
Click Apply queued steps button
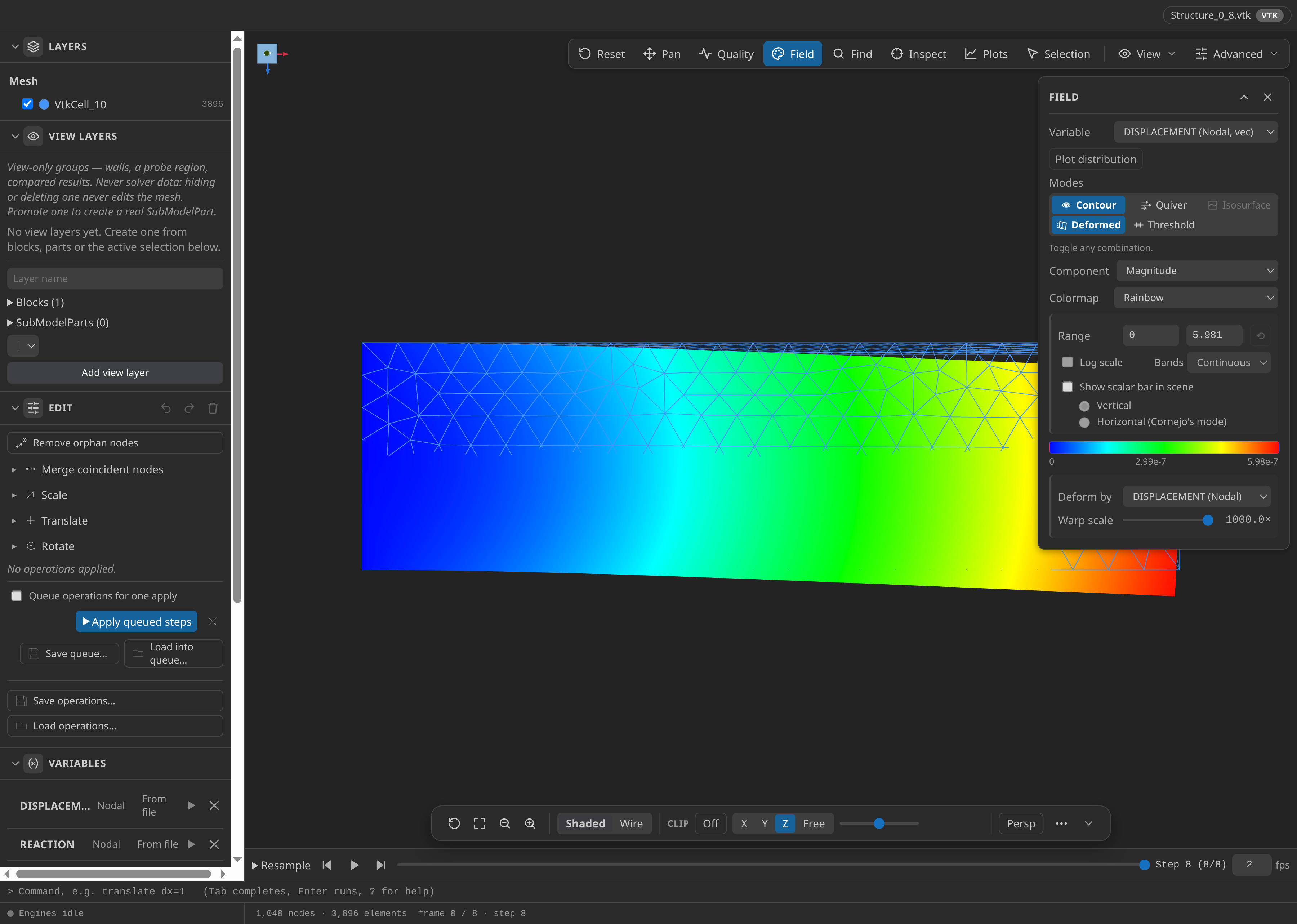pyautogui.click(x=137, y=621)
